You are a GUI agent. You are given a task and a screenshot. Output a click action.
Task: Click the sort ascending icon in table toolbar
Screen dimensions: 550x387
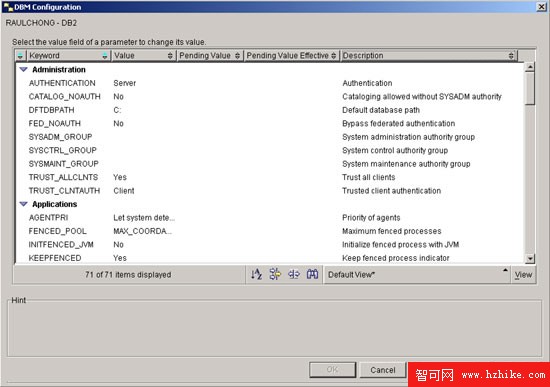click(x=256, y=274)
